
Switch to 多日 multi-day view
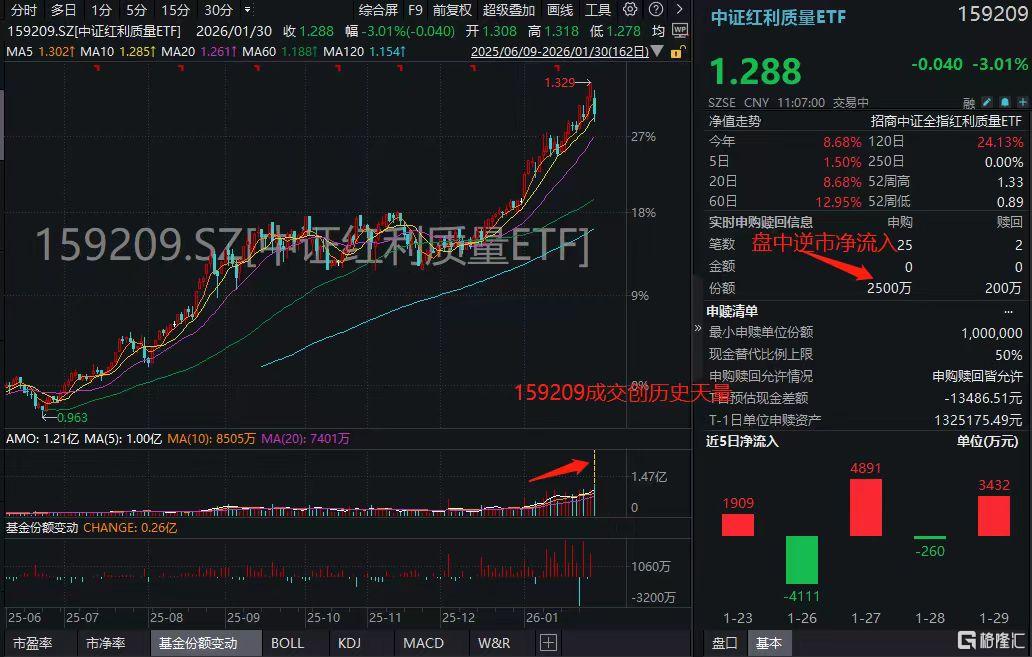click(x=63, y=10)
